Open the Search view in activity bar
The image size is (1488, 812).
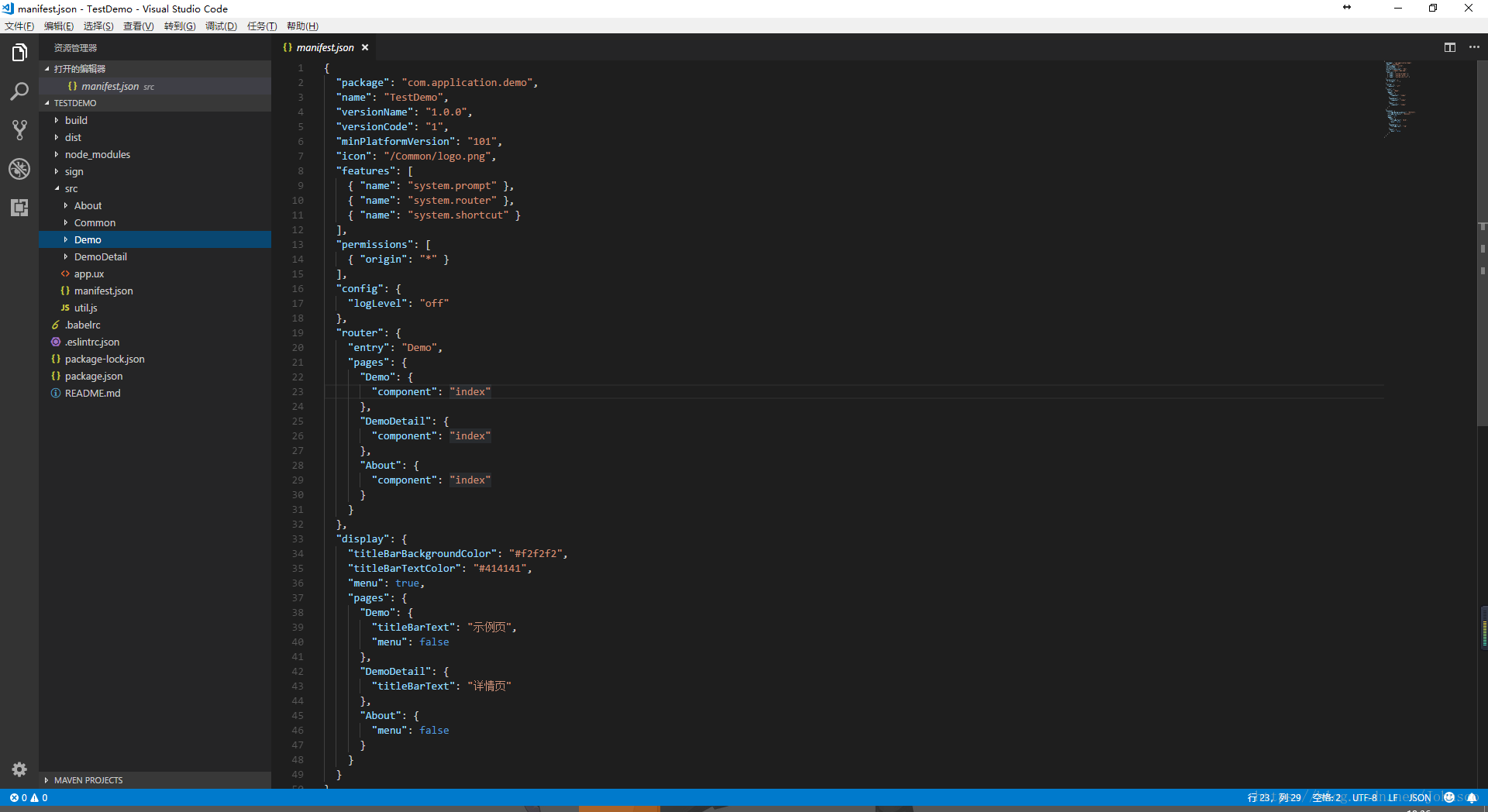pos(19,91)
